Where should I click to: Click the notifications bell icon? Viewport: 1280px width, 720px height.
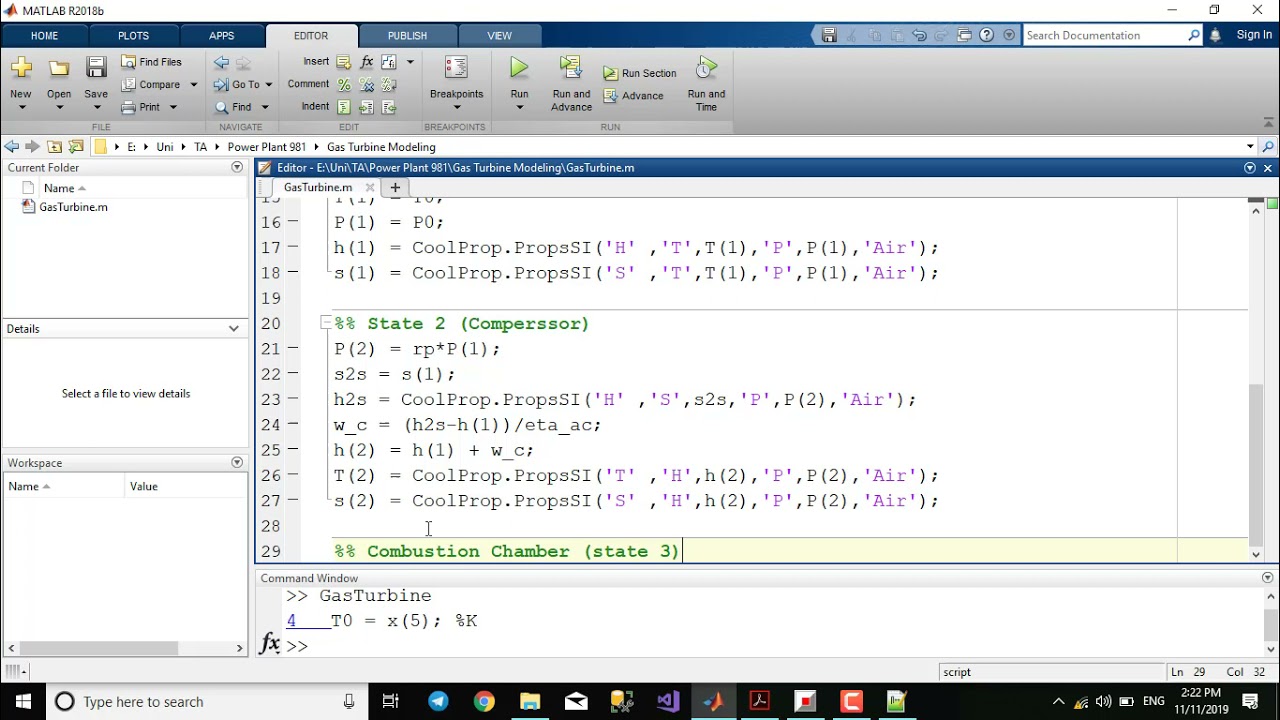(x=1216, y=35)
